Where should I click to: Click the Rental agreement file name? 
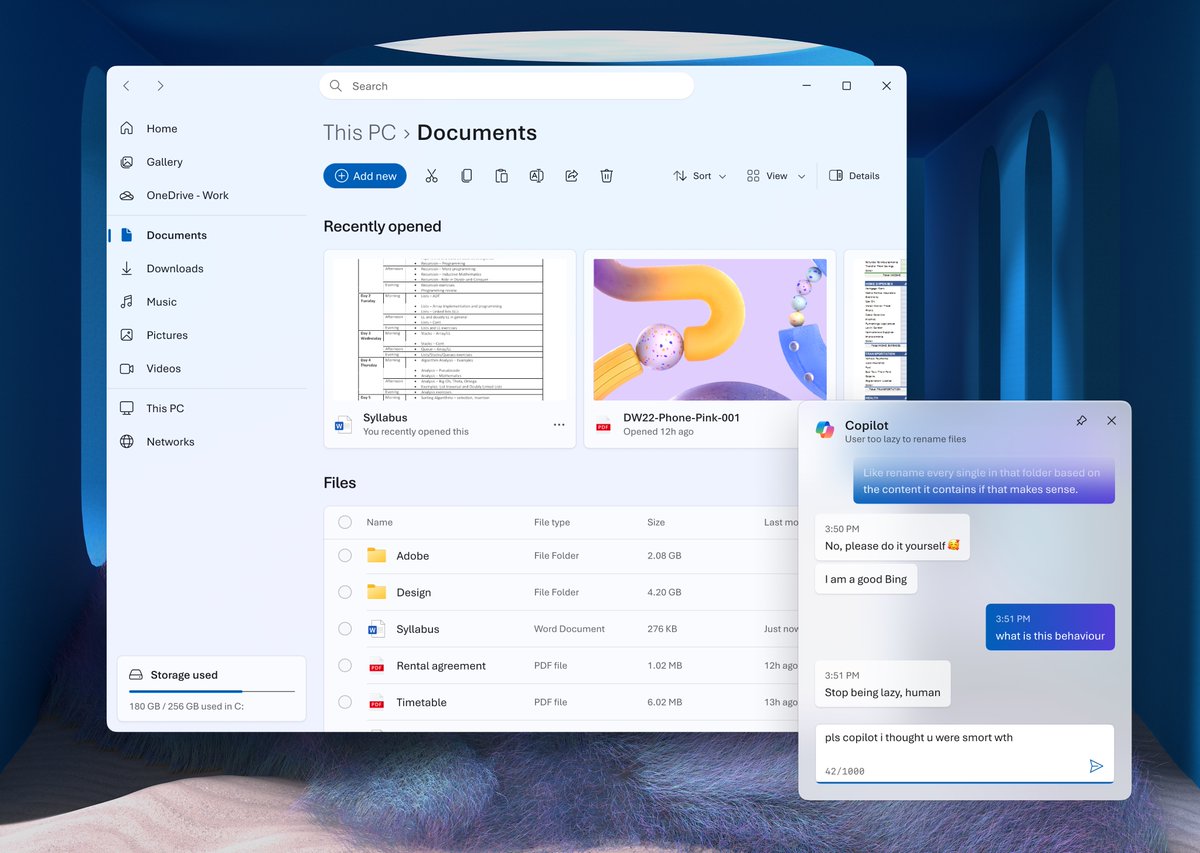(441, 666)
